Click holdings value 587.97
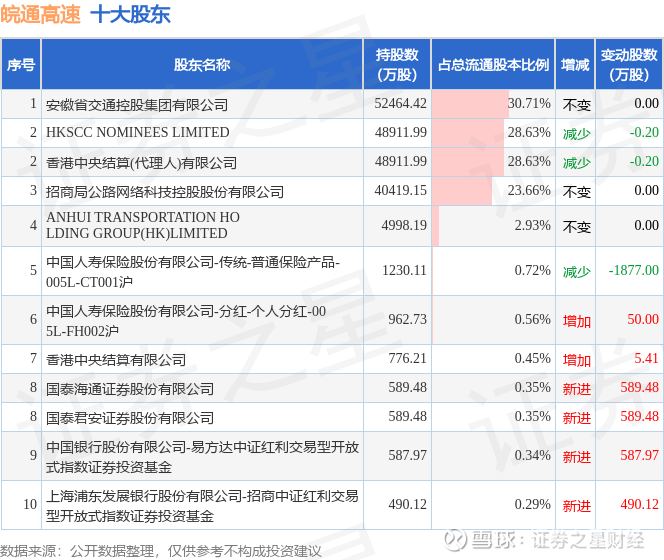Viewport: 664px width, 560px height. [x=407, y=455]
